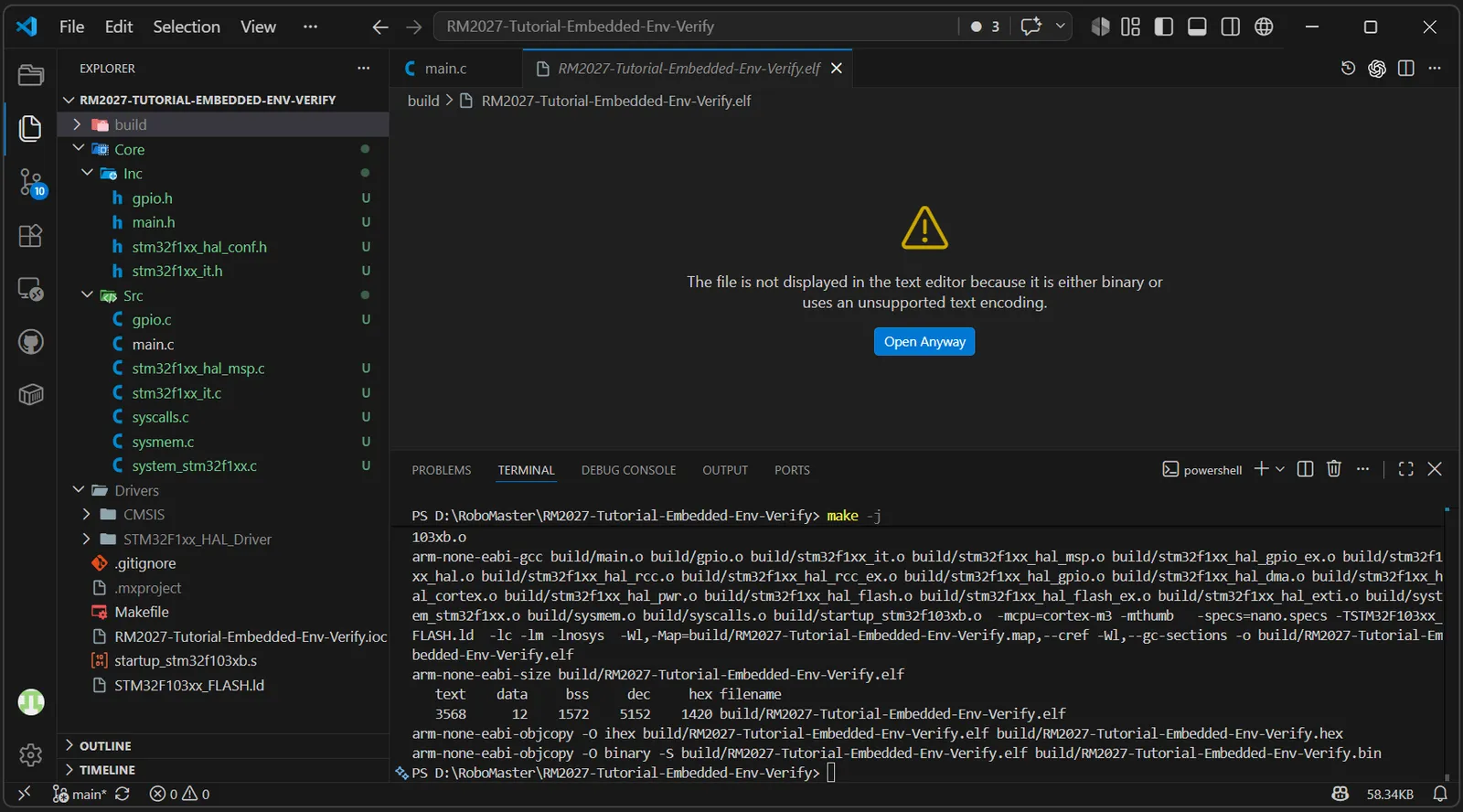Open the Manage gear in activity bar
The height and width of the screenshot is (812, 1463).
31,754
